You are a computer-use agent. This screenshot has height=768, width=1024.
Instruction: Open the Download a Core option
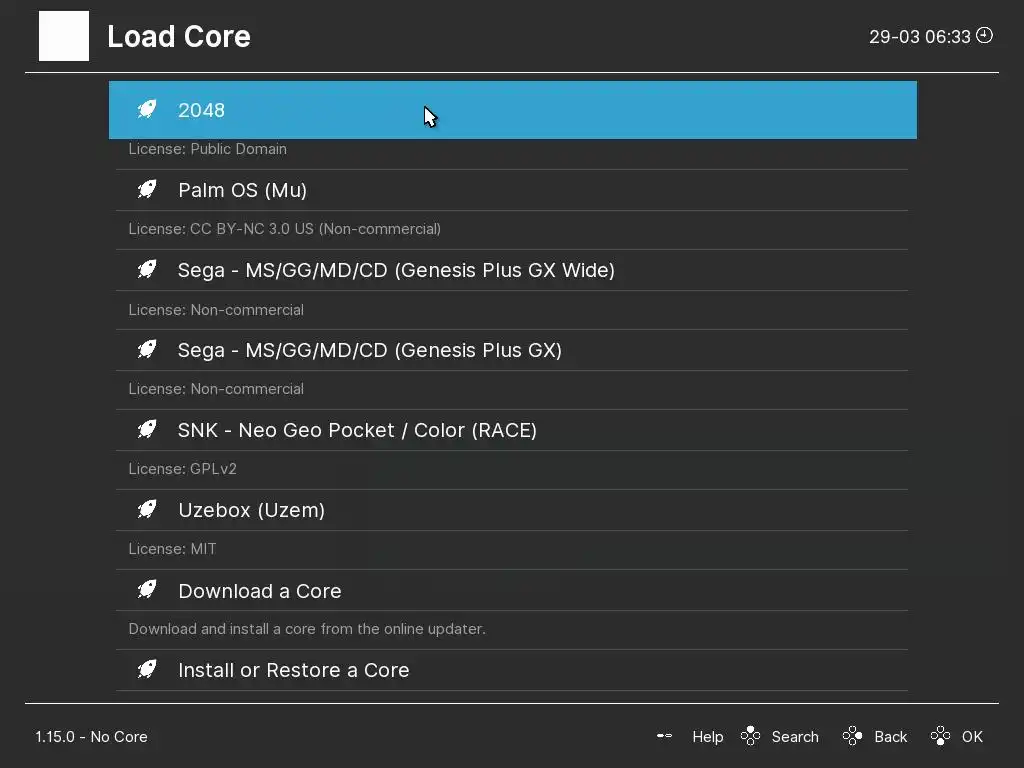[260, 591]
